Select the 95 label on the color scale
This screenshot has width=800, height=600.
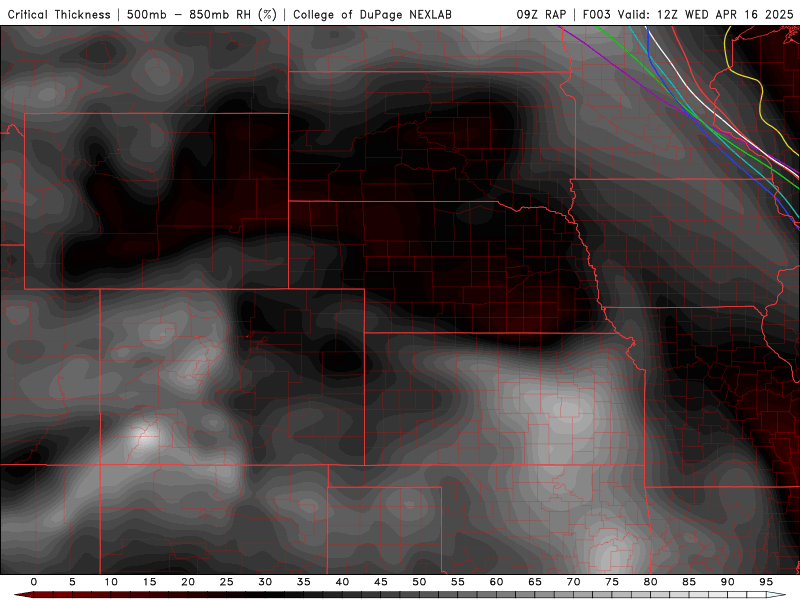pos(766,582)
